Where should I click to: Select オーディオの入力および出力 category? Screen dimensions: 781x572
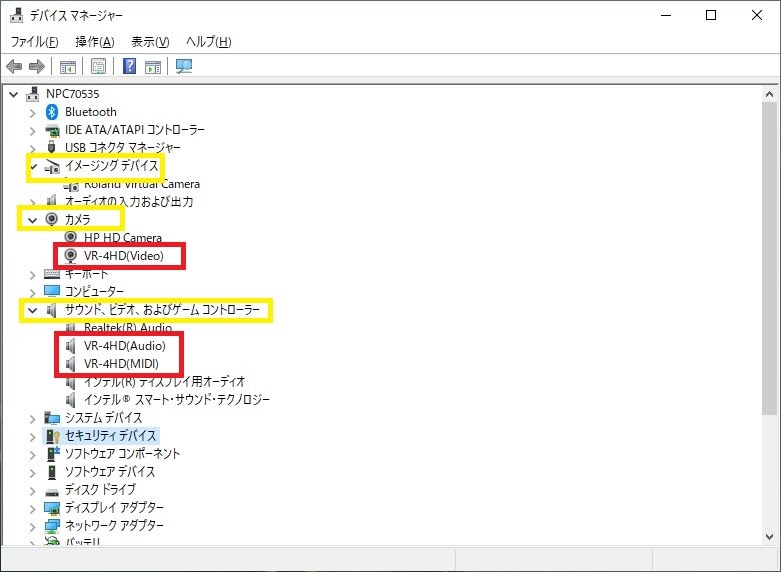click(129, 201)
